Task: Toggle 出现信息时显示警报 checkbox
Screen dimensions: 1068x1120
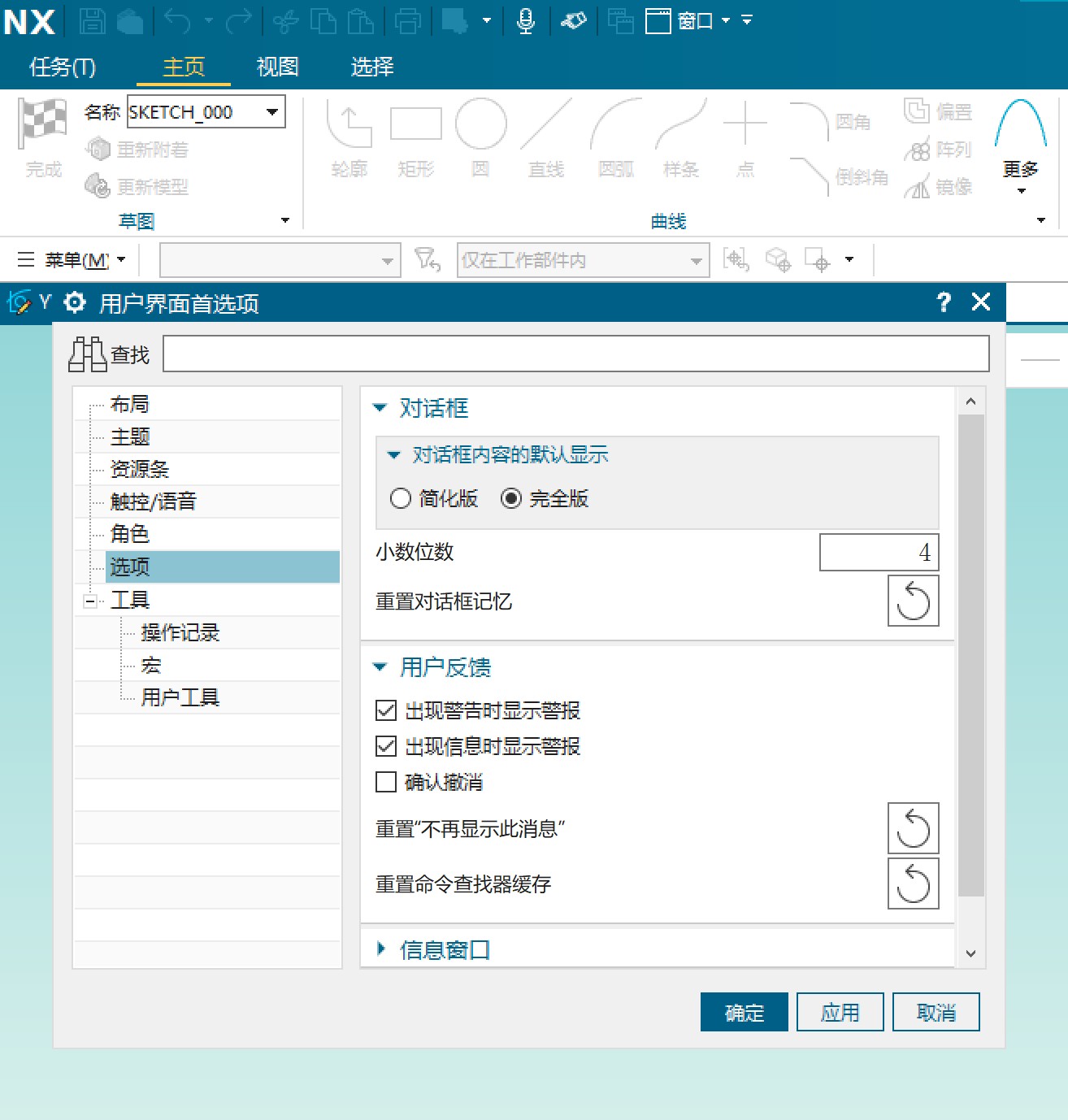Action: [386, 746]
